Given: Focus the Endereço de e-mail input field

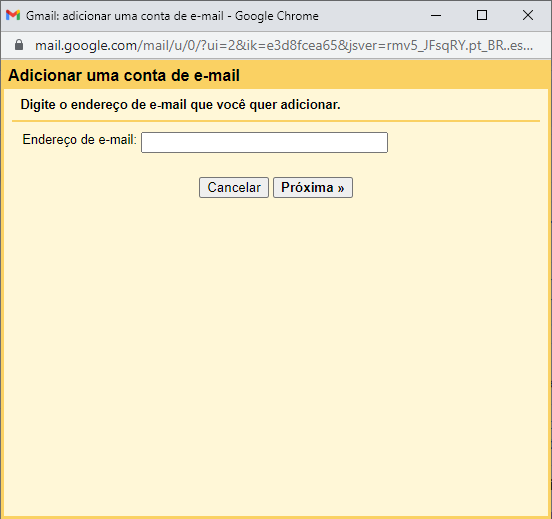Looking at the screenshot, I should point(264,143).
